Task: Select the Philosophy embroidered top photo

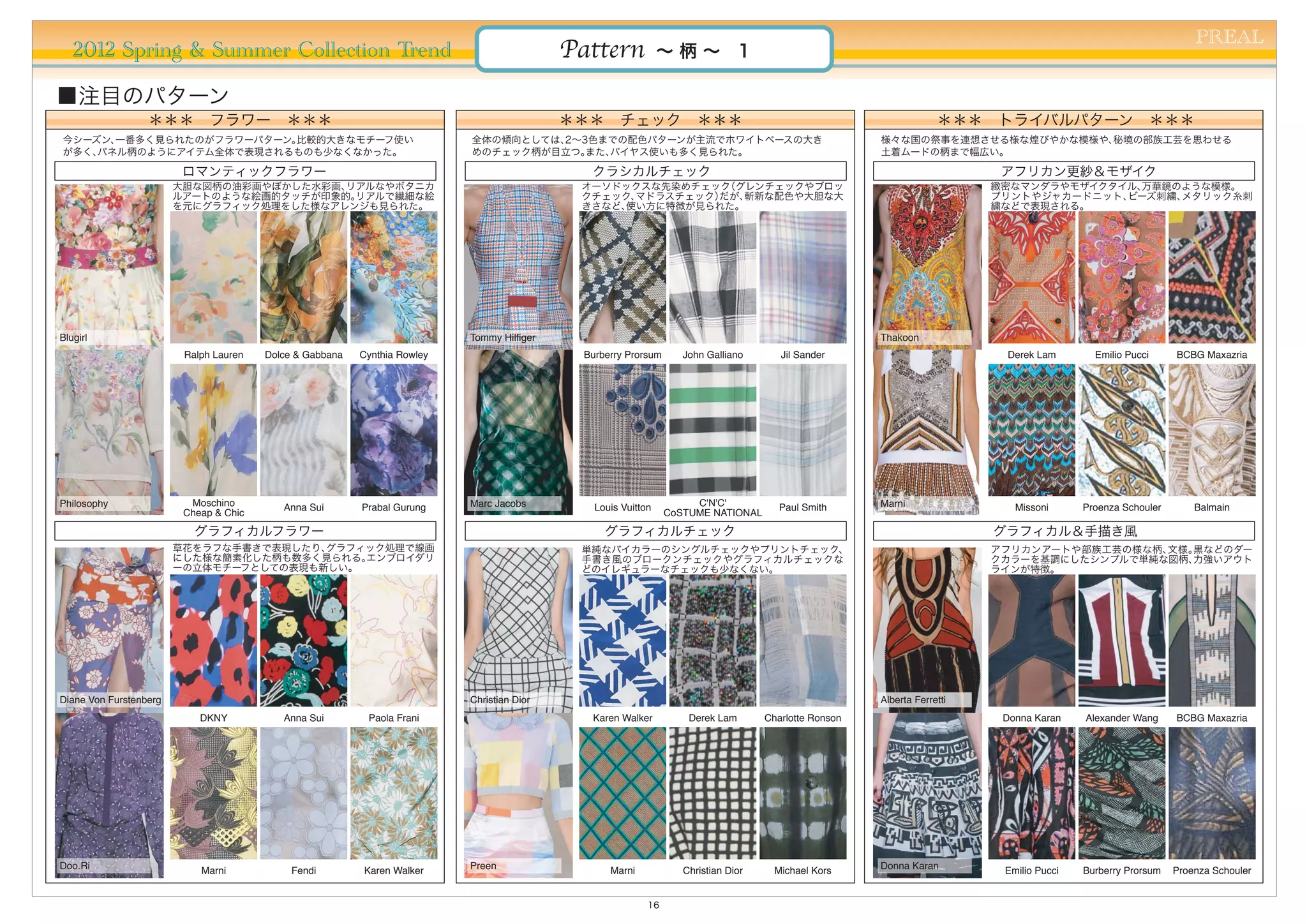Action: pyautogui.click(x=109, y=431)
